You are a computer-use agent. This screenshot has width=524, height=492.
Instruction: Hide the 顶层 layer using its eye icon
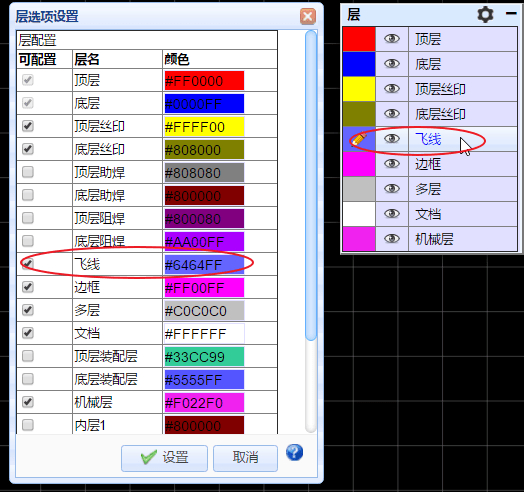[392, 39]
